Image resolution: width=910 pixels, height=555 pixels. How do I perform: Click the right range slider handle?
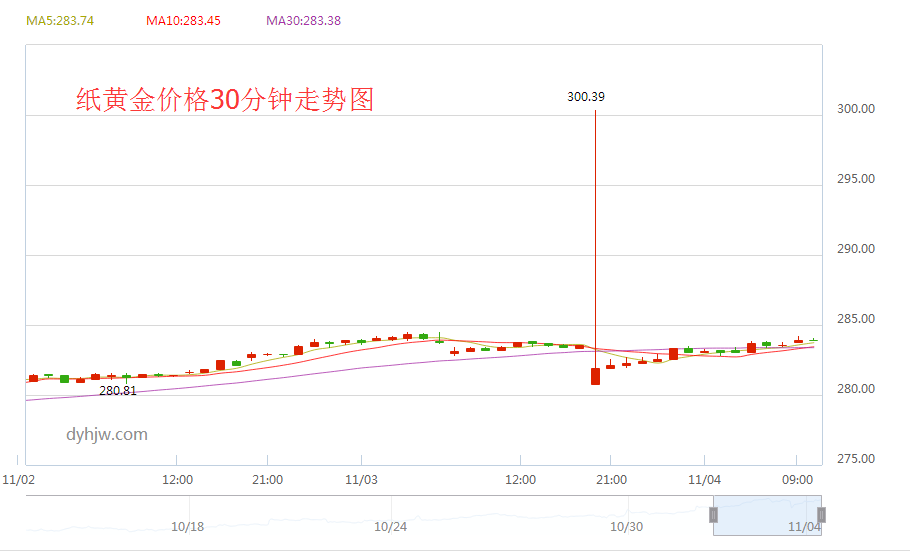click(821, 515)
